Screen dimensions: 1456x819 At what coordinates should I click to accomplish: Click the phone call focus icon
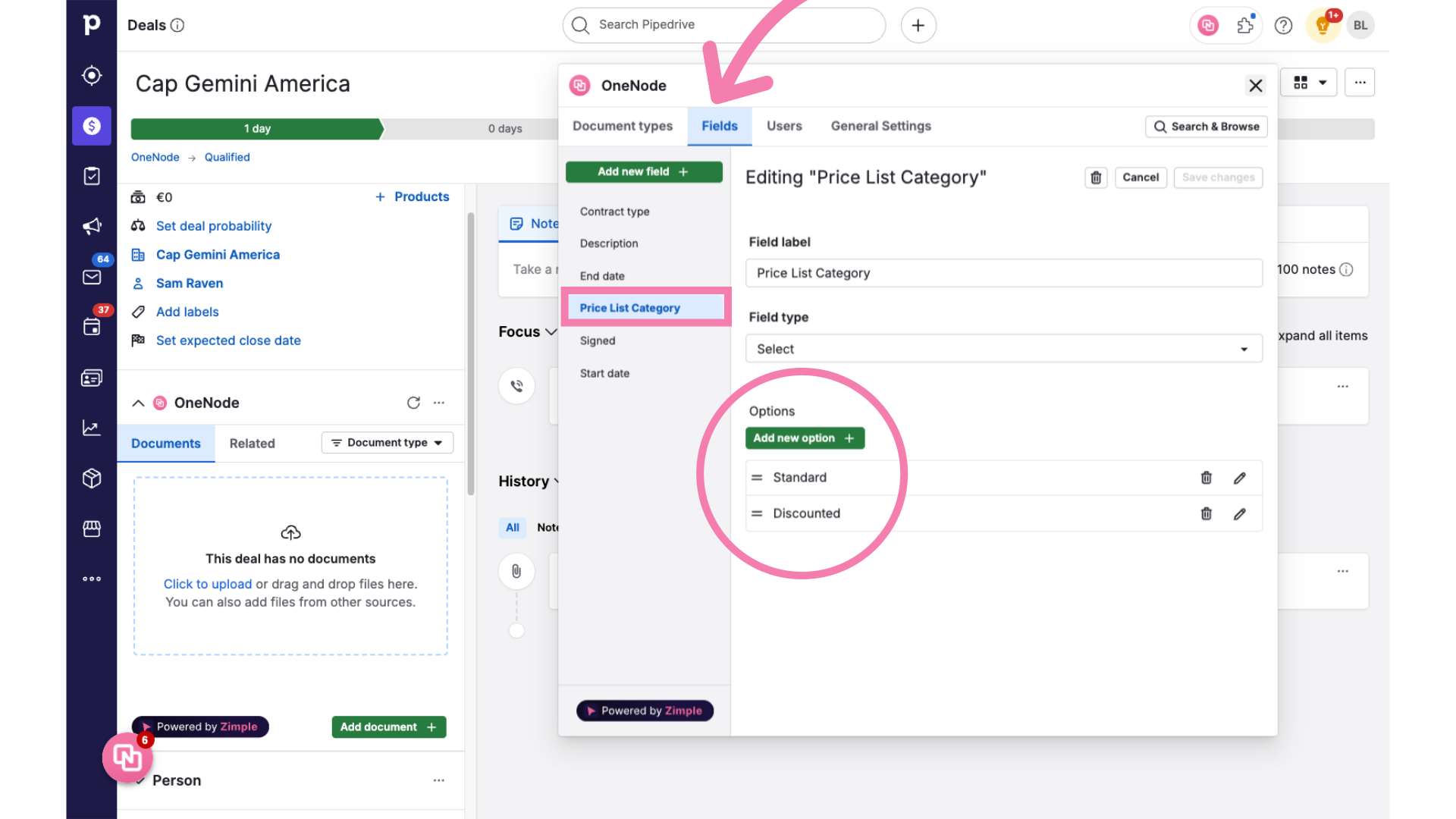point(516,386)
